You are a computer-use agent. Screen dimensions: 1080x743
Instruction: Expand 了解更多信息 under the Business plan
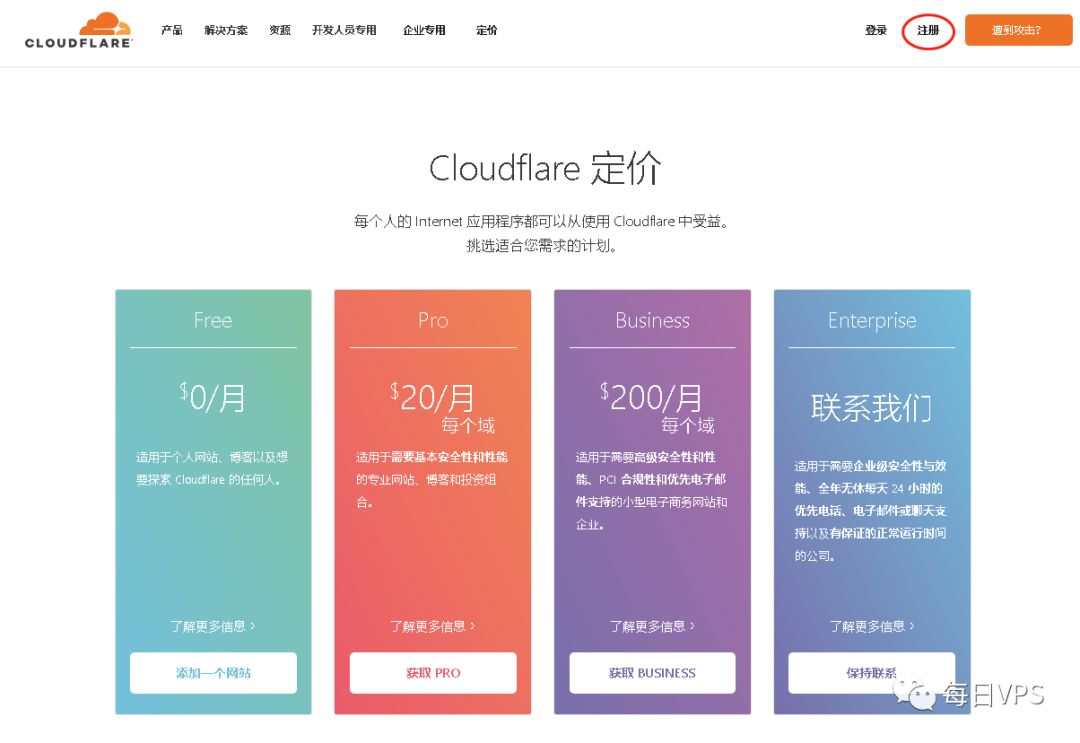pos(652,626)
